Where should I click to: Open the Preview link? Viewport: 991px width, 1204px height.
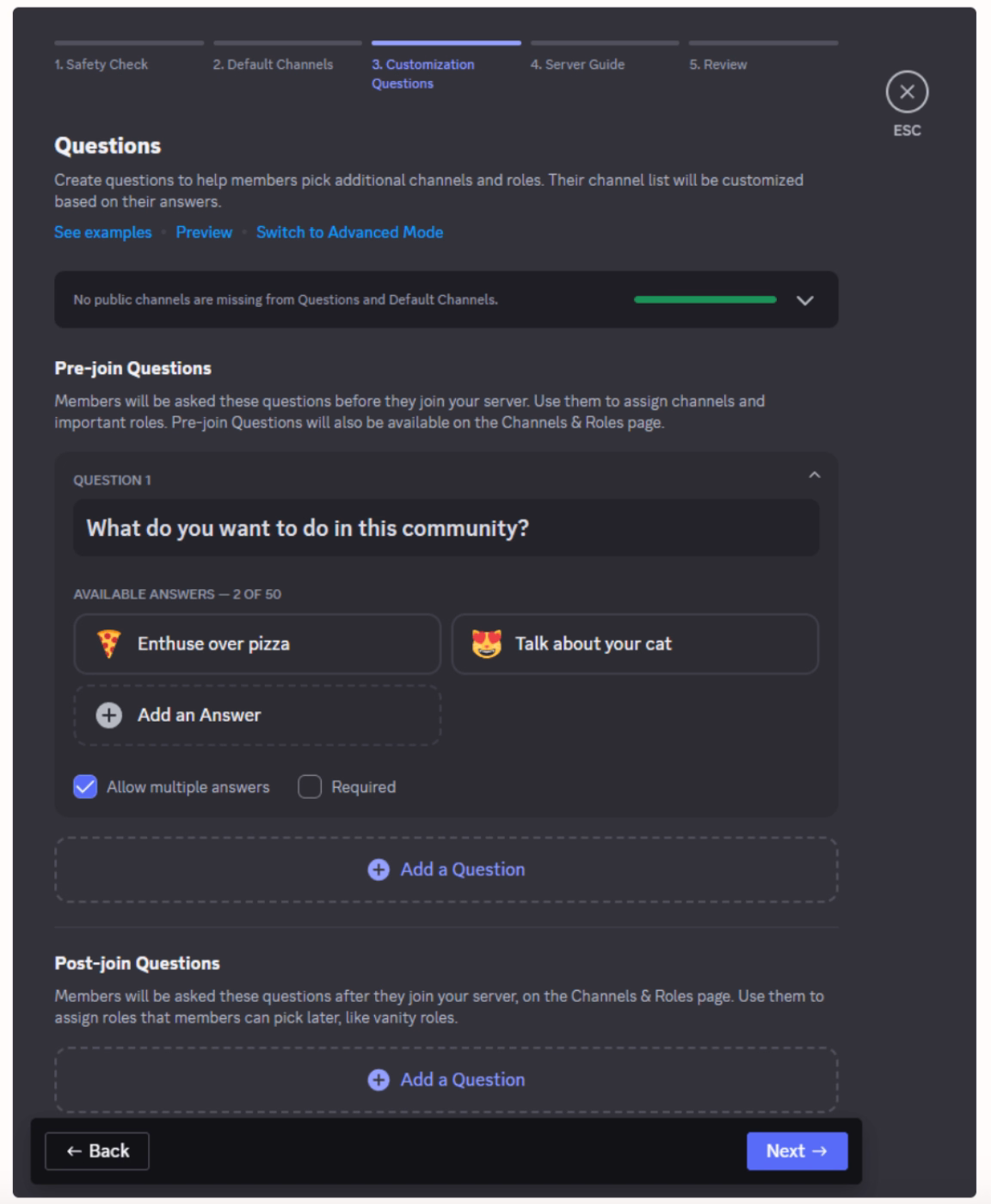204,232
